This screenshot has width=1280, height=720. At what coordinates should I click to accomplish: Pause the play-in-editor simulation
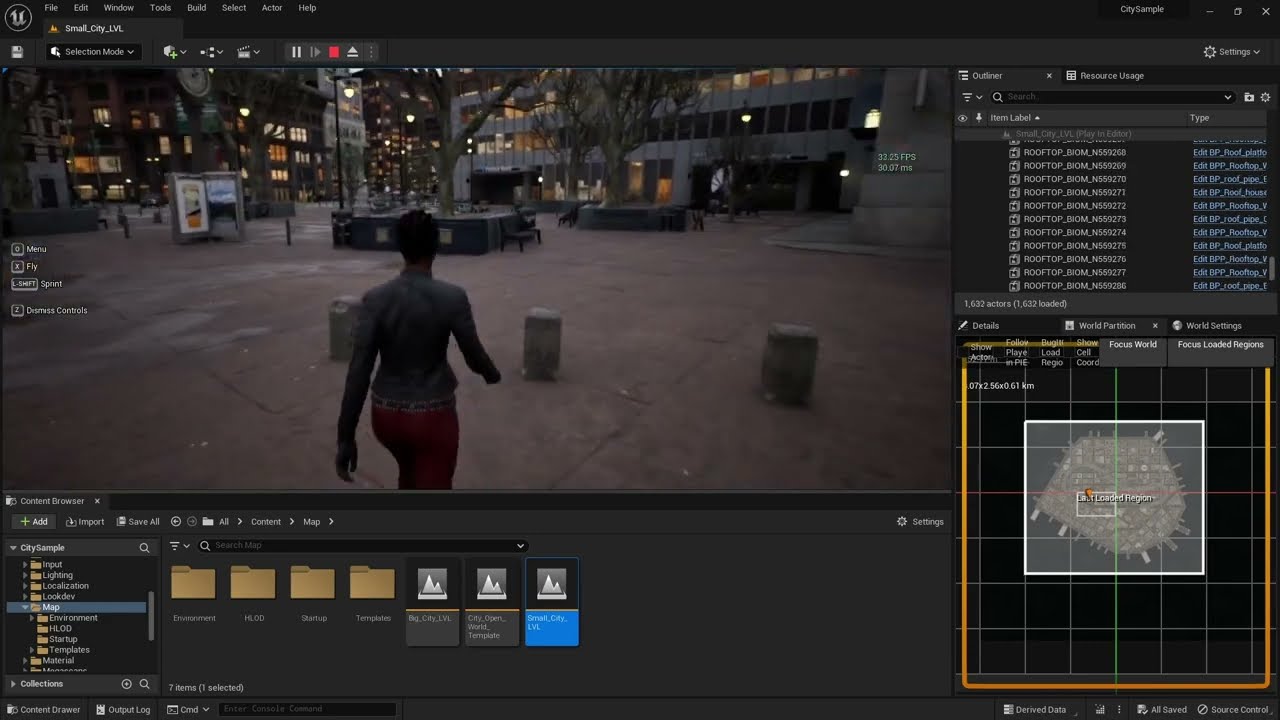tap(296, 52)
